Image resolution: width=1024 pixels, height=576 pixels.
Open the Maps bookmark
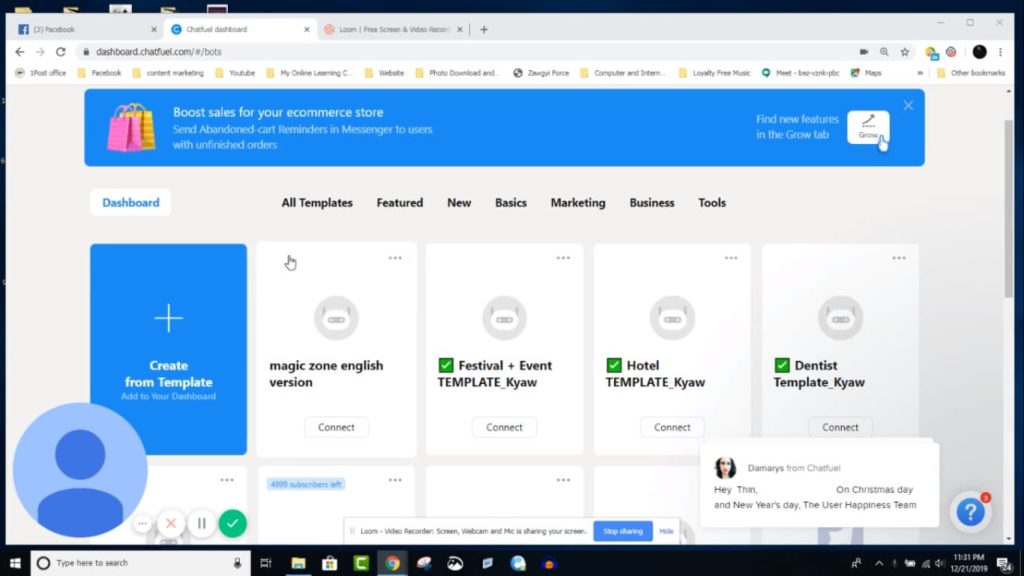coord(867,73)
